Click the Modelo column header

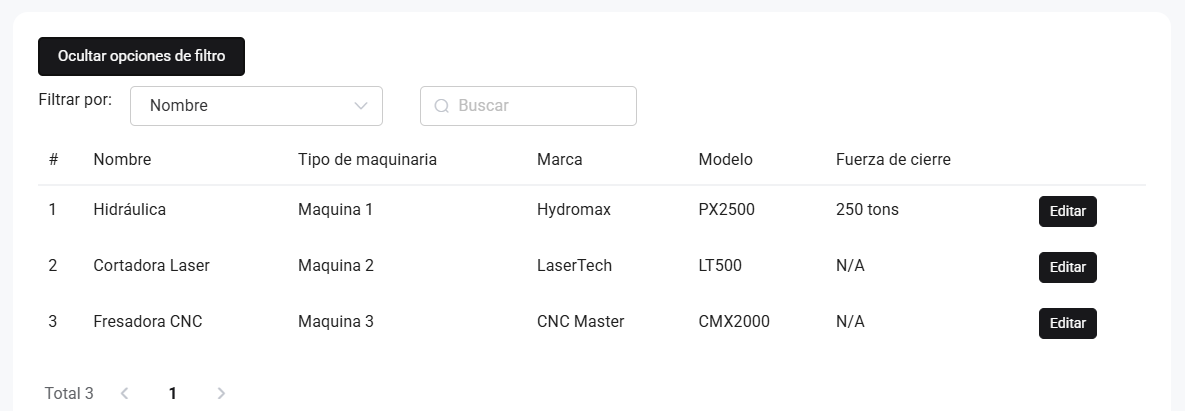coord(725,159)
